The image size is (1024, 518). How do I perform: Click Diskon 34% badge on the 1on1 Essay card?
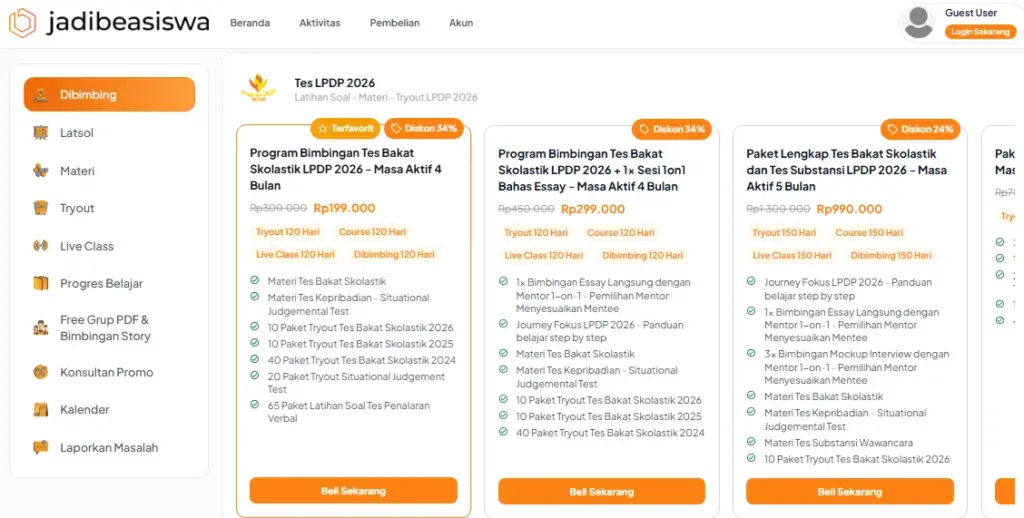click(x=672, y=129)
